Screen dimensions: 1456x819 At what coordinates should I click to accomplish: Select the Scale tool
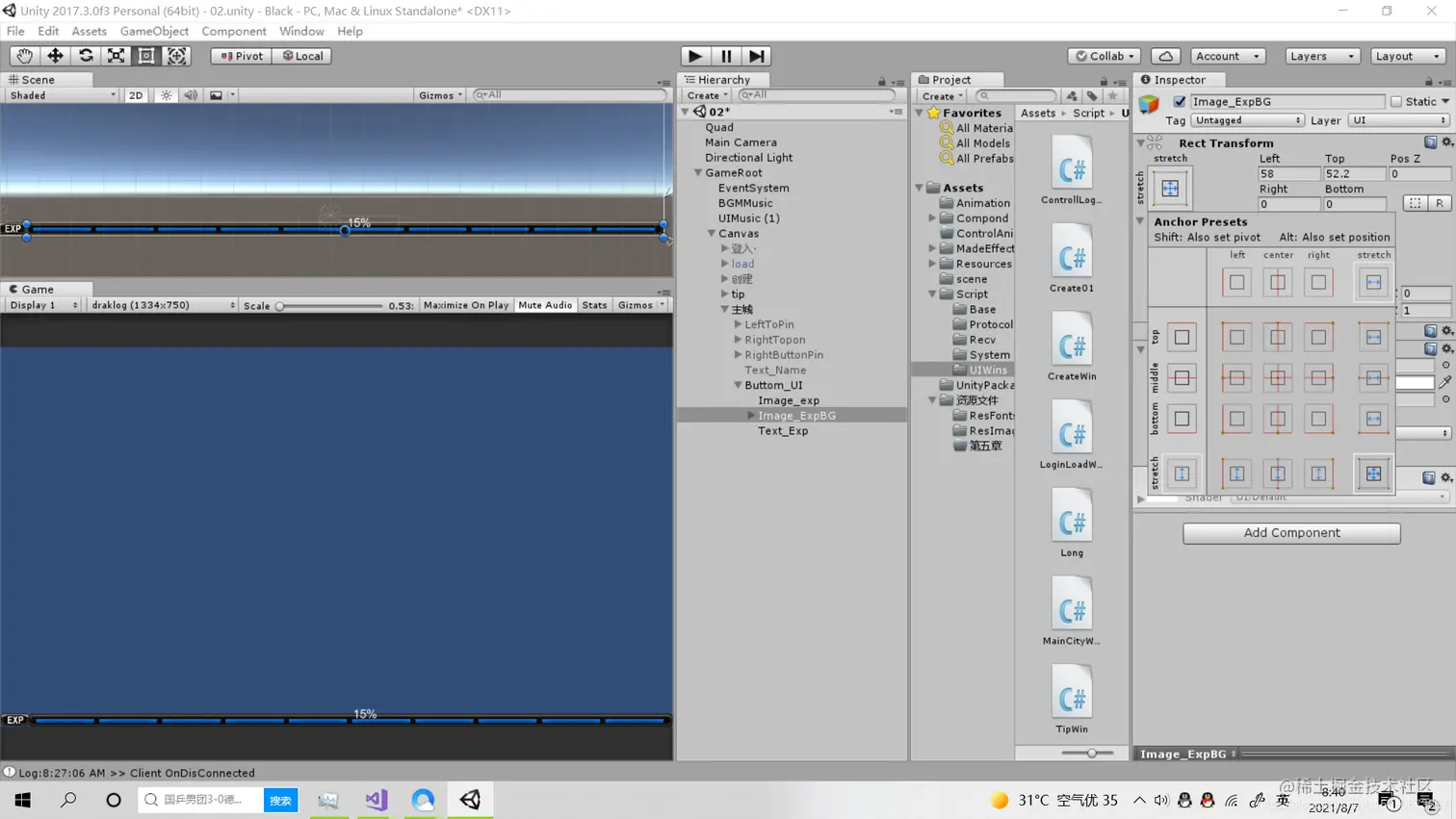[x=116, y=56]
